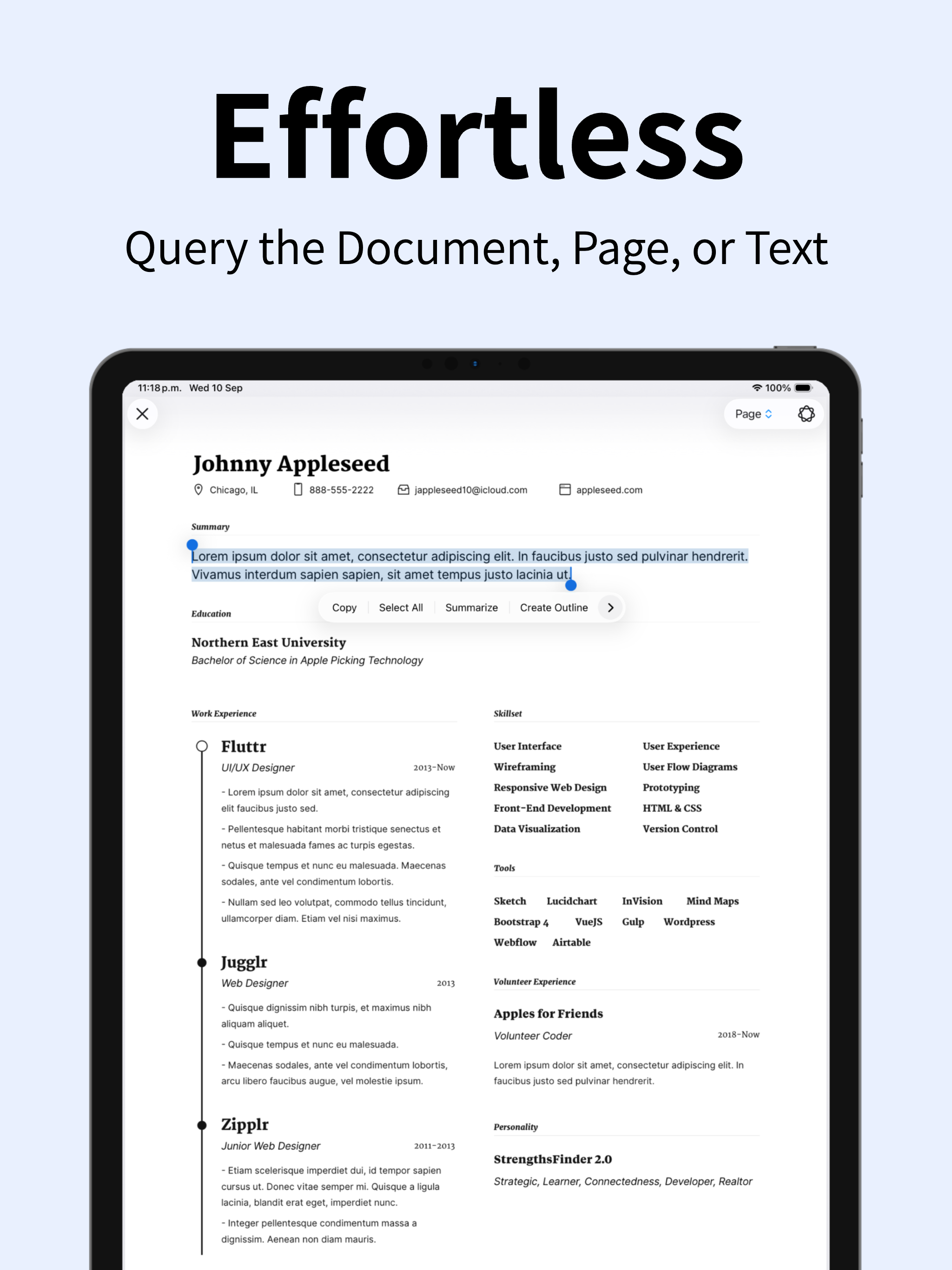Click the Jugglr timeline dot marker
The height and width of the screenshot is (1270, 952).
click(202, 963)
